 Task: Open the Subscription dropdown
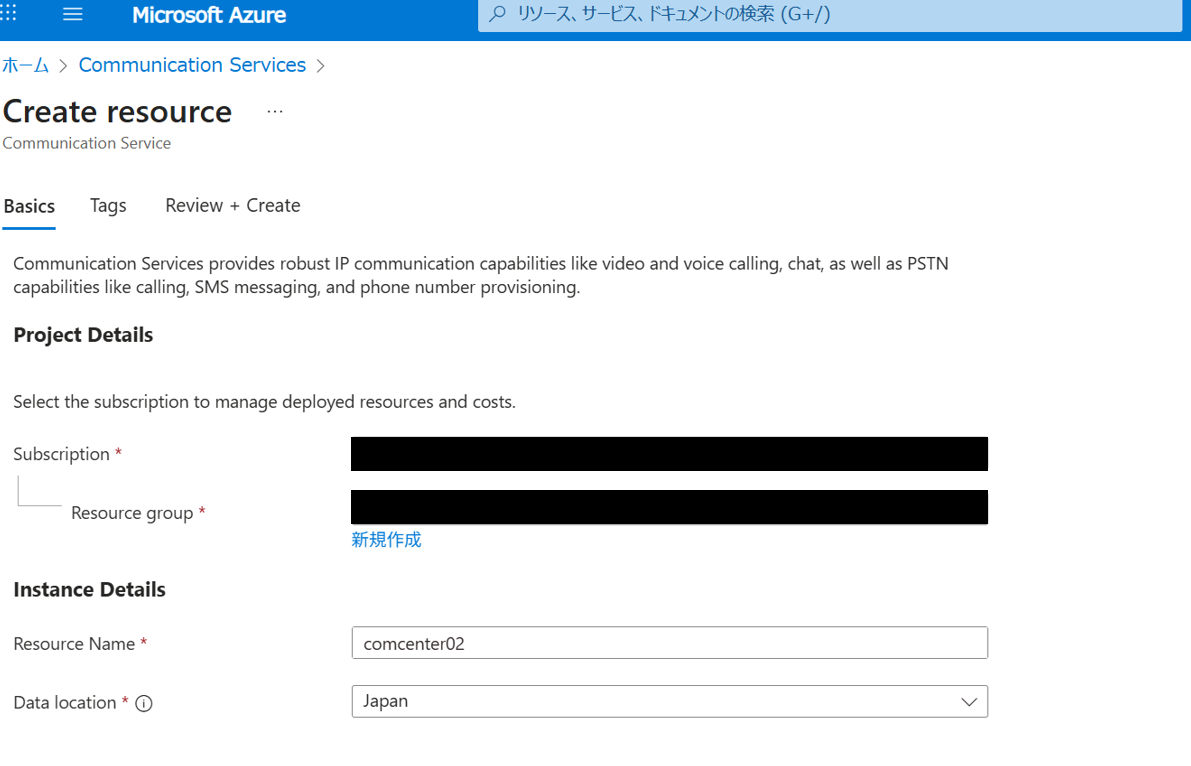(669, 454)
